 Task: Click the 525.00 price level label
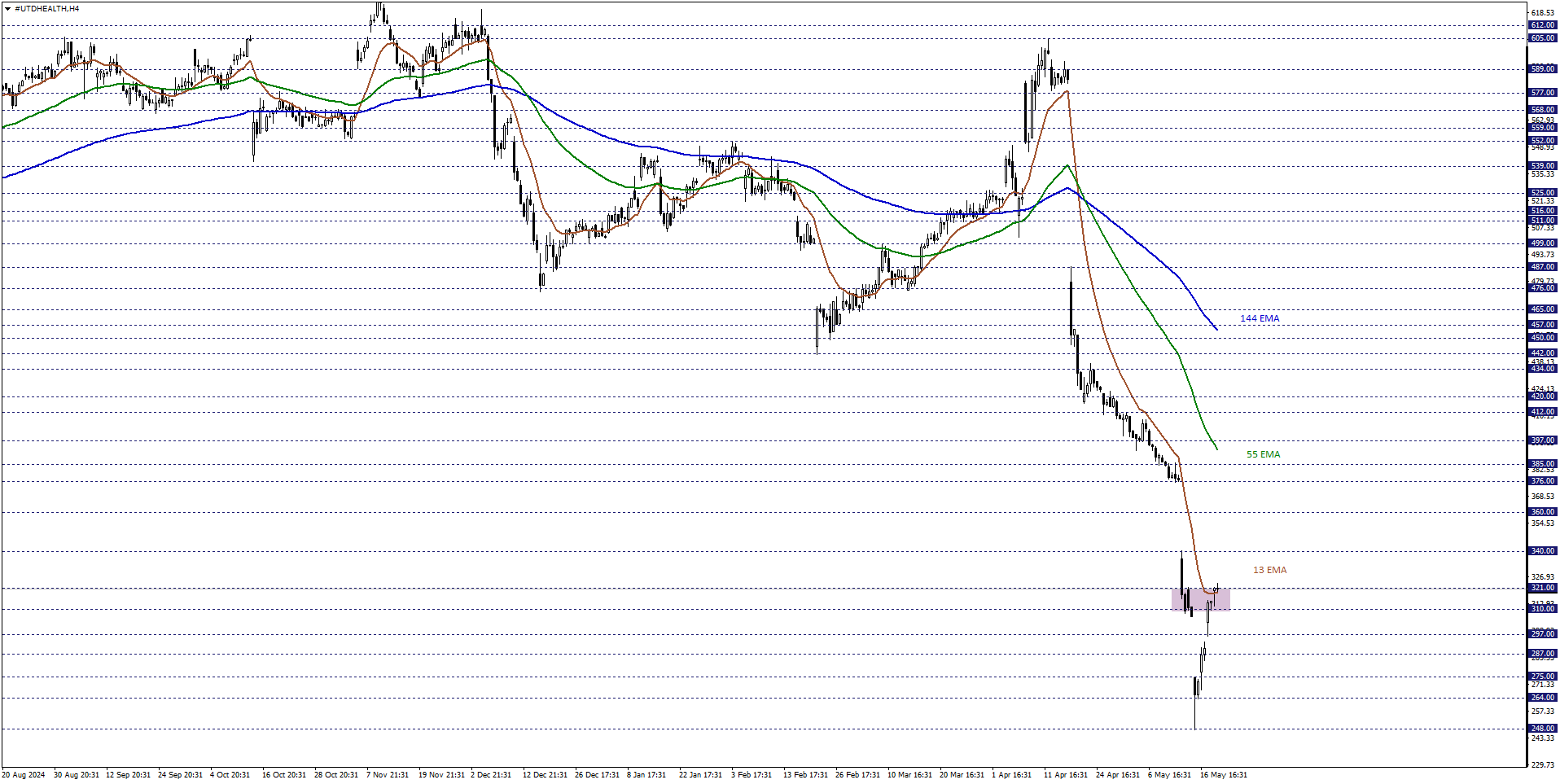pyautogui.click(x=1543, y=193)
